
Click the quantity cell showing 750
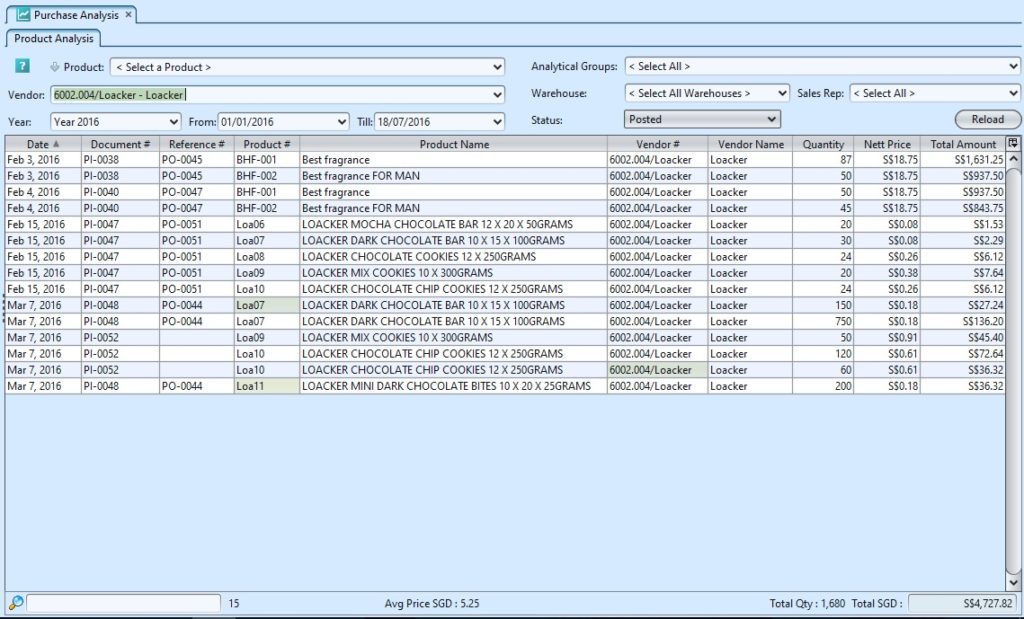[823, 321]
